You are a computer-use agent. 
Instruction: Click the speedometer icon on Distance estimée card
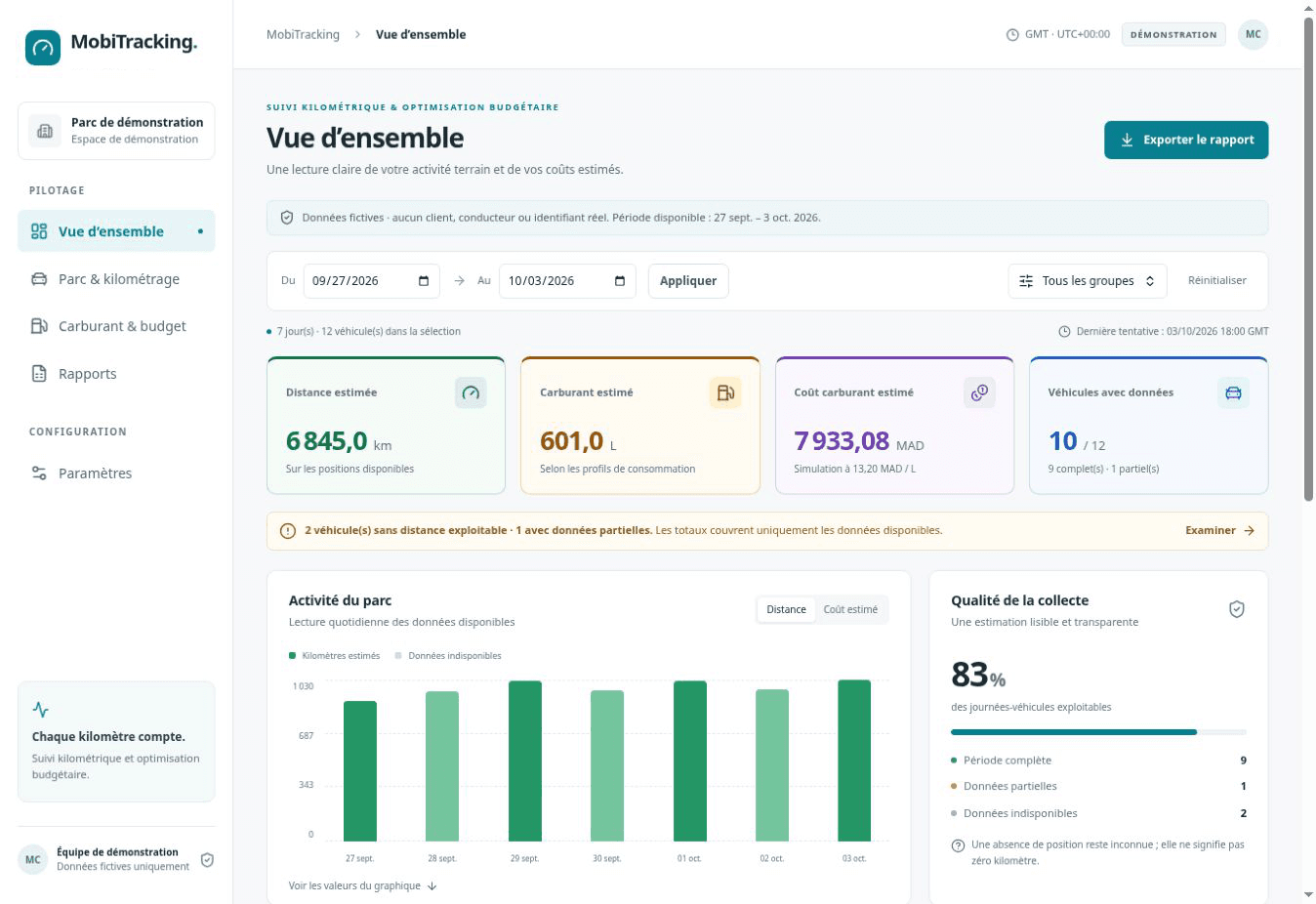(x=471, y=392)
